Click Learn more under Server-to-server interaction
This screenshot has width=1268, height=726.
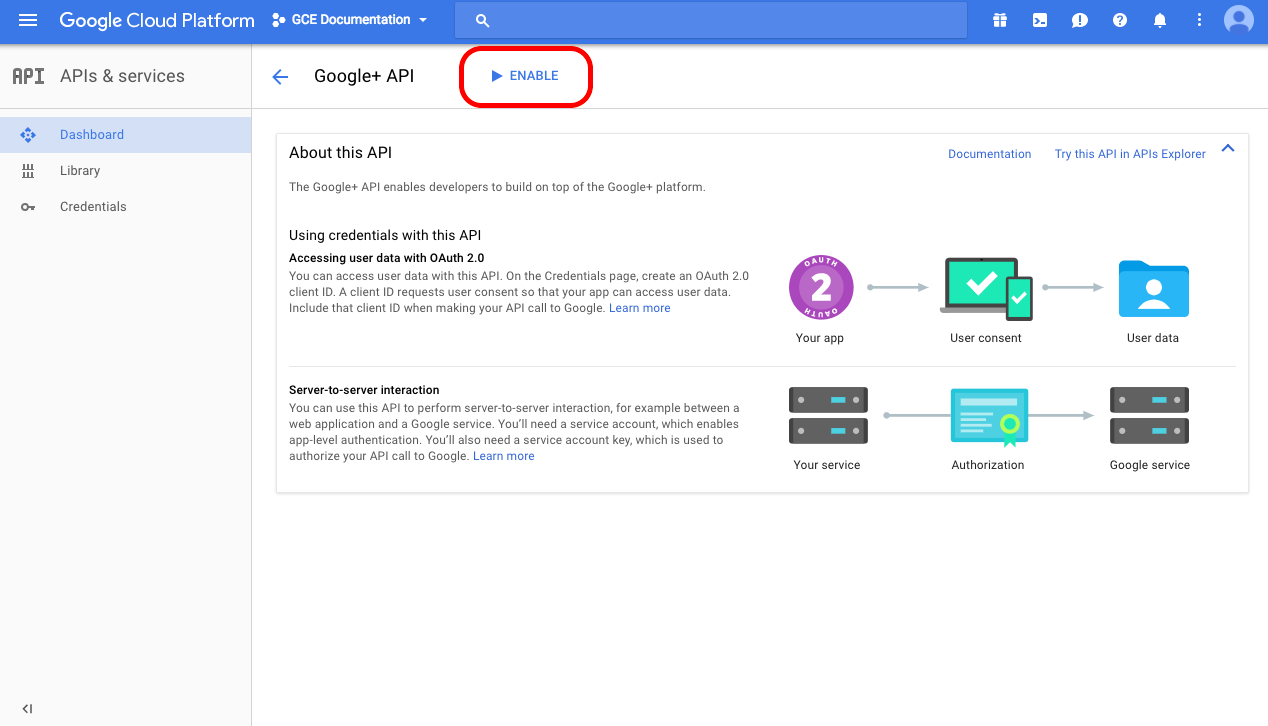pyautogui.click(x=504, y=456)
